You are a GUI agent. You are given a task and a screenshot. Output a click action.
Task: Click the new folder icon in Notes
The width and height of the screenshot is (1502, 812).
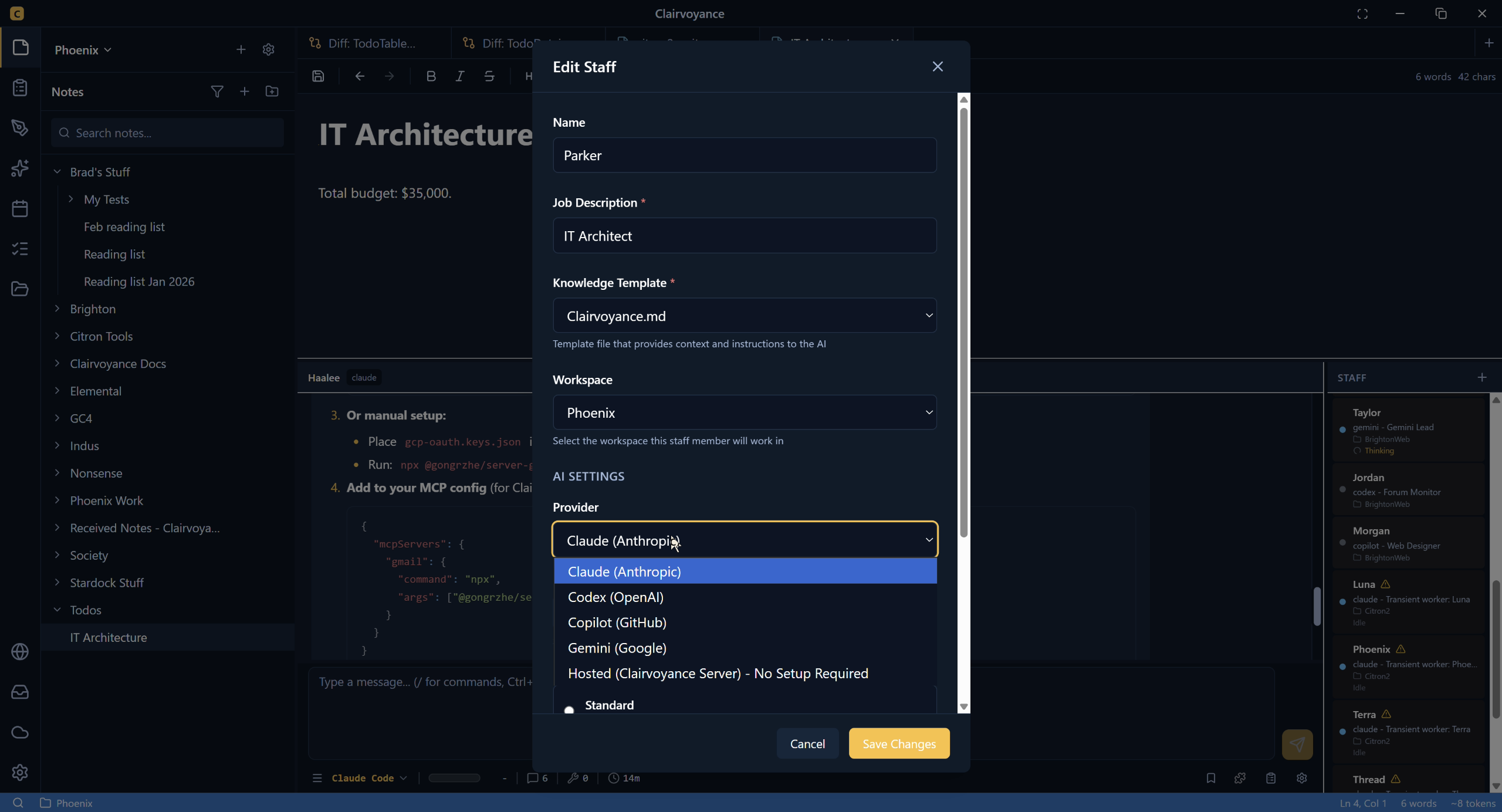pos(272,92)
